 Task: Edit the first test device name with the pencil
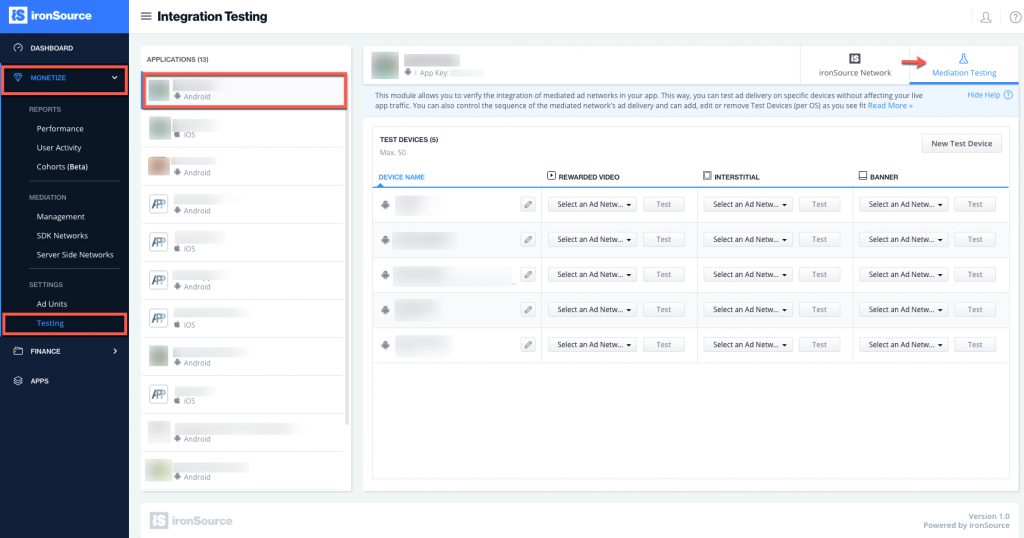pyautogui.click(x=528, y=204)
